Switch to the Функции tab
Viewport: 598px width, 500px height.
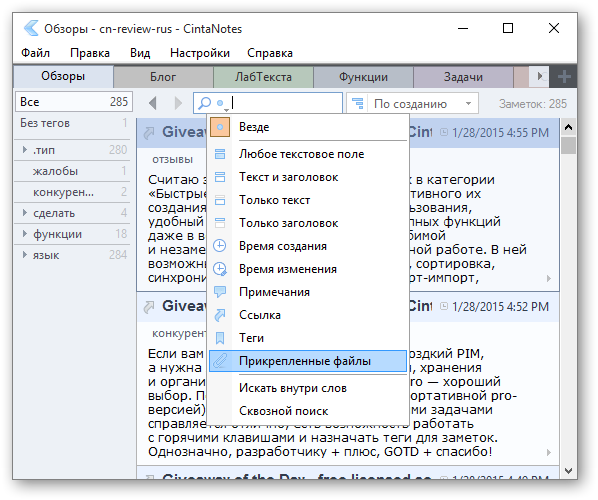363,77
